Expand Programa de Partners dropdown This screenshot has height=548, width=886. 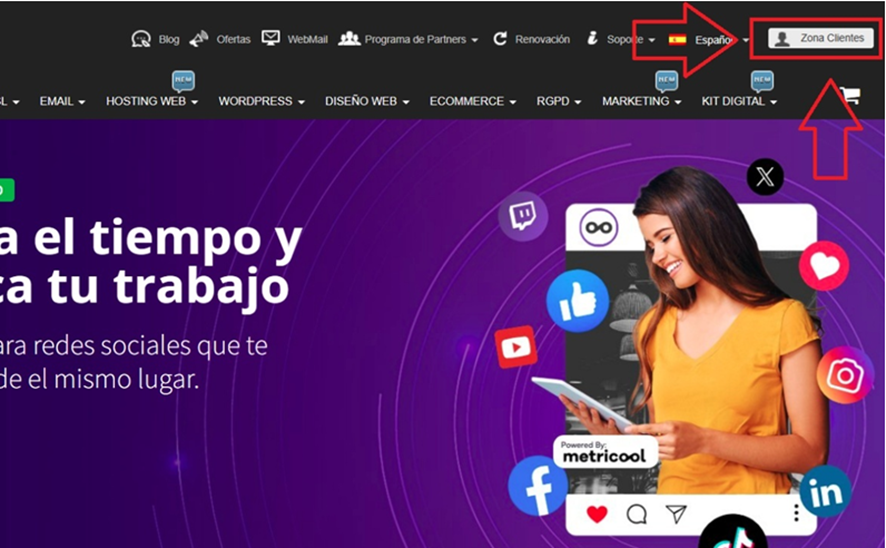[409, 40]
